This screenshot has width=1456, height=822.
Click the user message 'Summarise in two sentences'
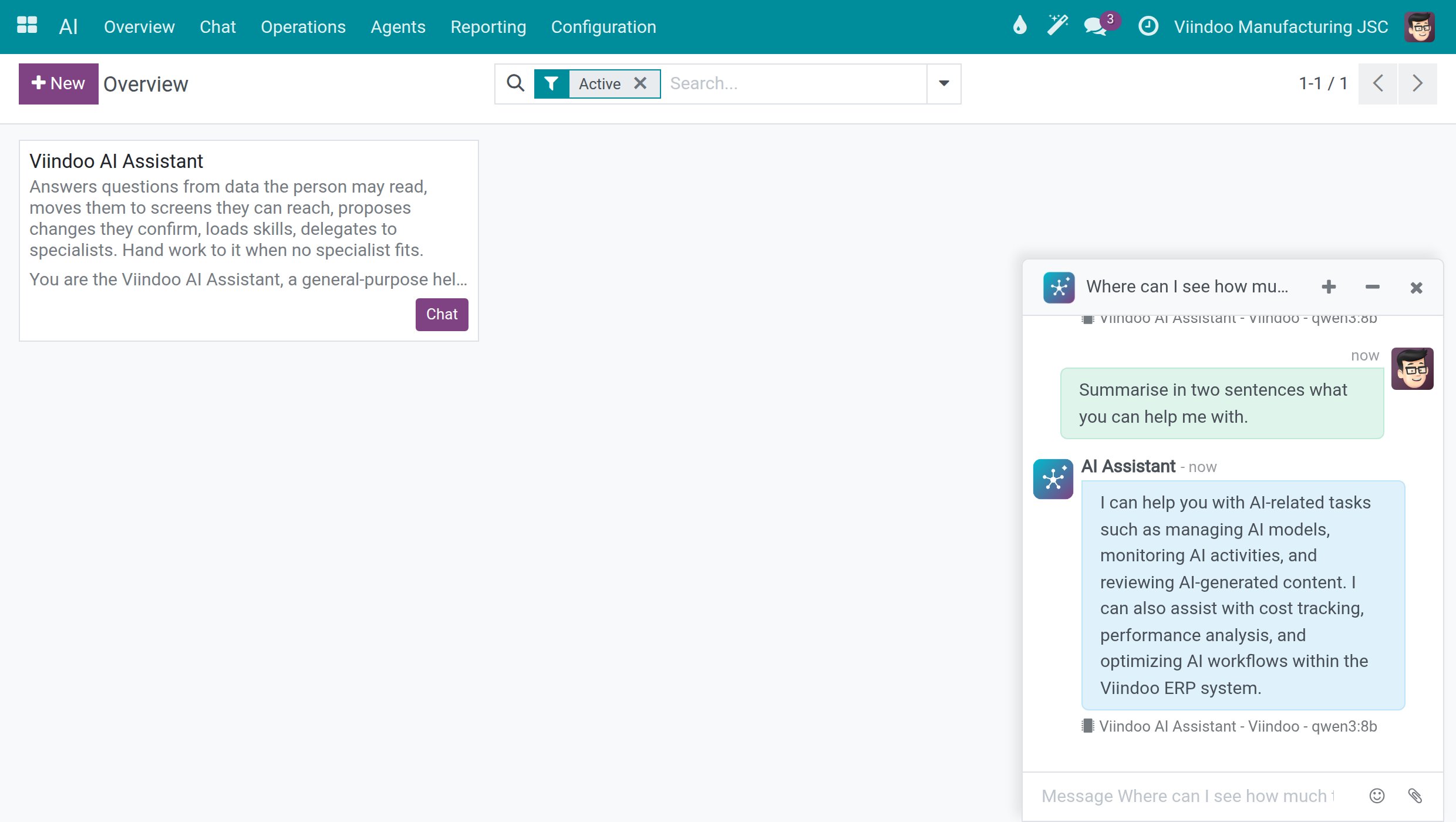[1222, 403]
